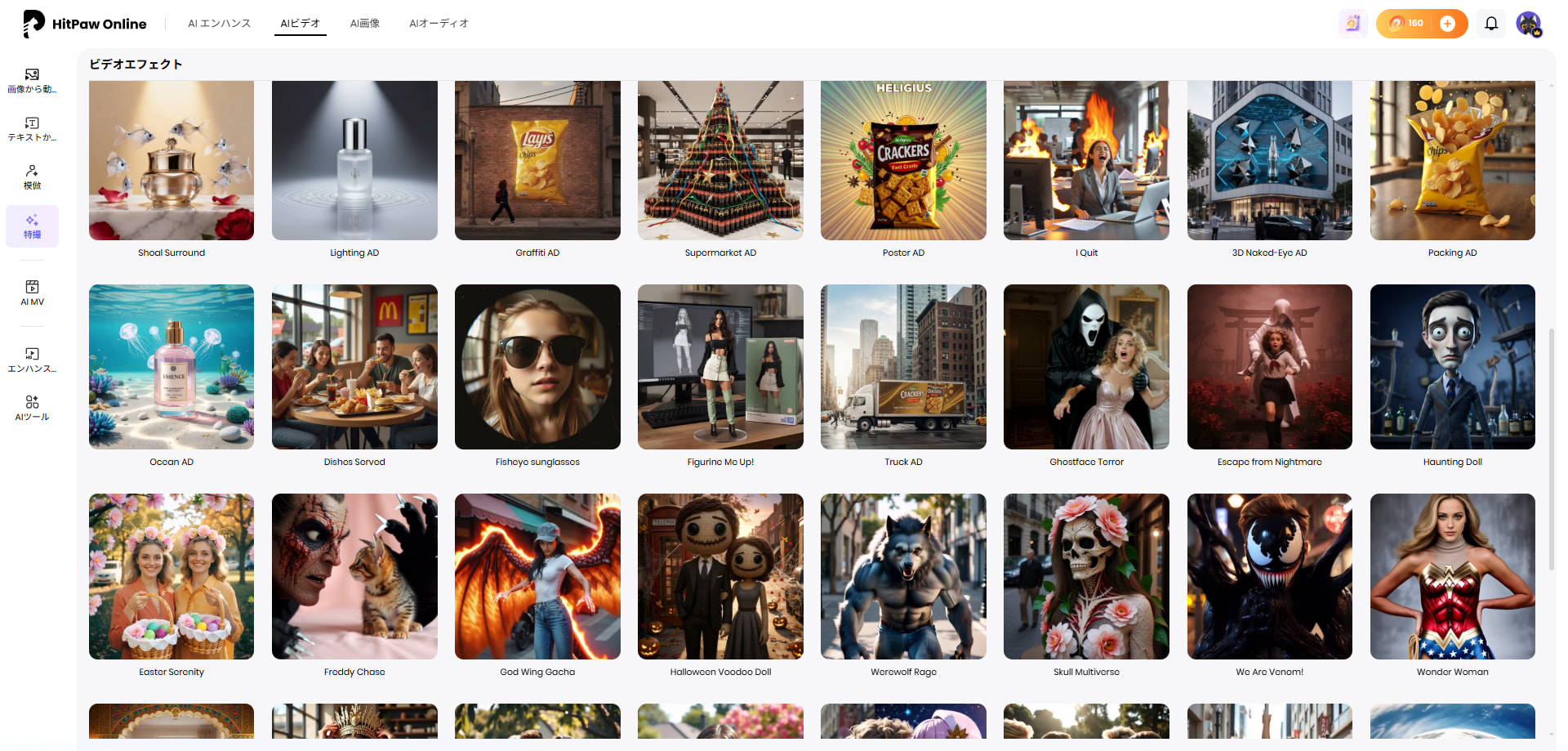Viewport: 1568px width, 751px height.
Task: Select the Figurine Me Up! thumbnail
Action: click(720, 367)
